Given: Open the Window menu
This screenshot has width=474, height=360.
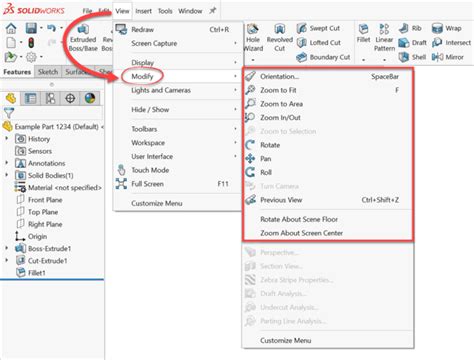Looking at the screenshot, I should pos(190,11).
